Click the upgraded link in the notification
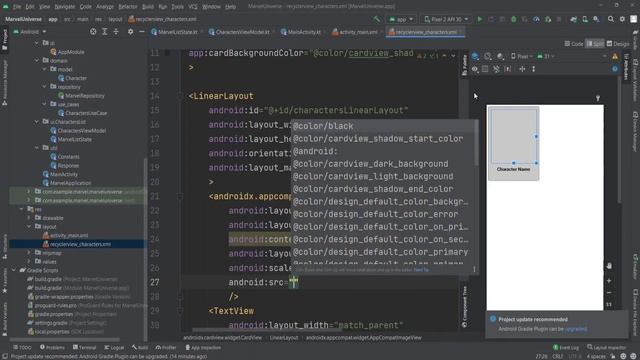The image size is (640, 360). [576, 329]
